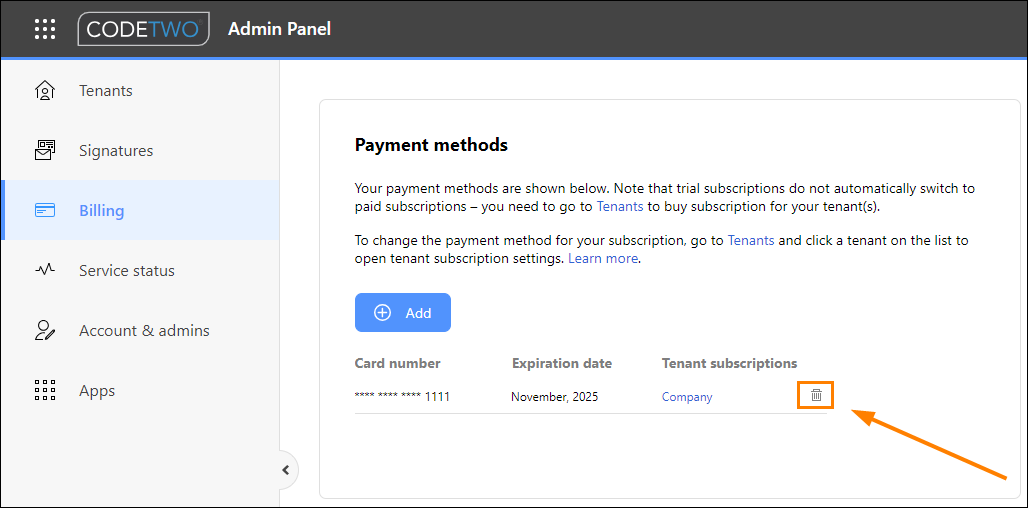This screenshot has width=1028, height=508.
Task: Click the Admin Panel title text
Action: (279, 29)
